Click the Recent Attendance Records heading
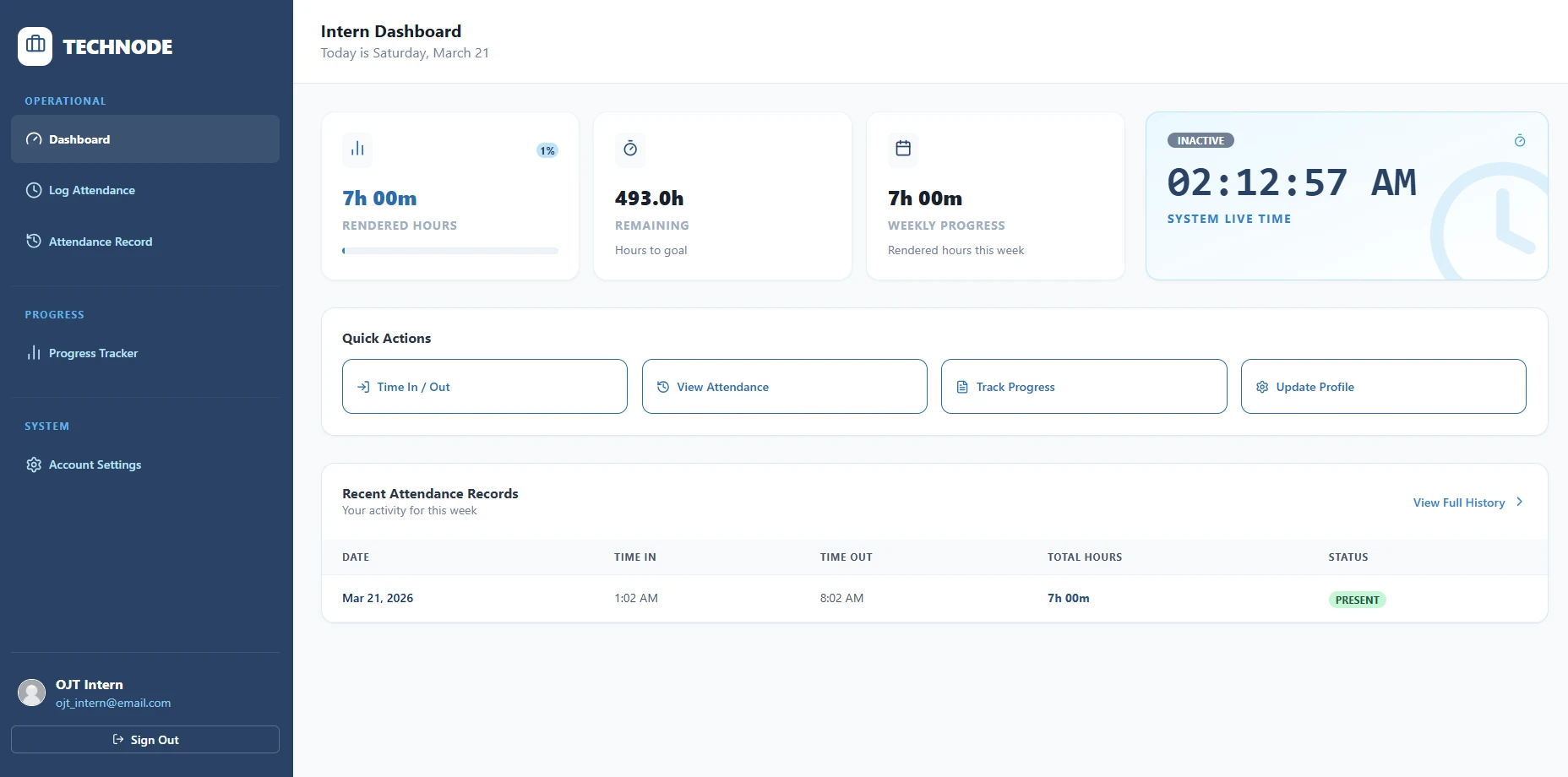Screen dimensions: 1568x777 point(430,493)
